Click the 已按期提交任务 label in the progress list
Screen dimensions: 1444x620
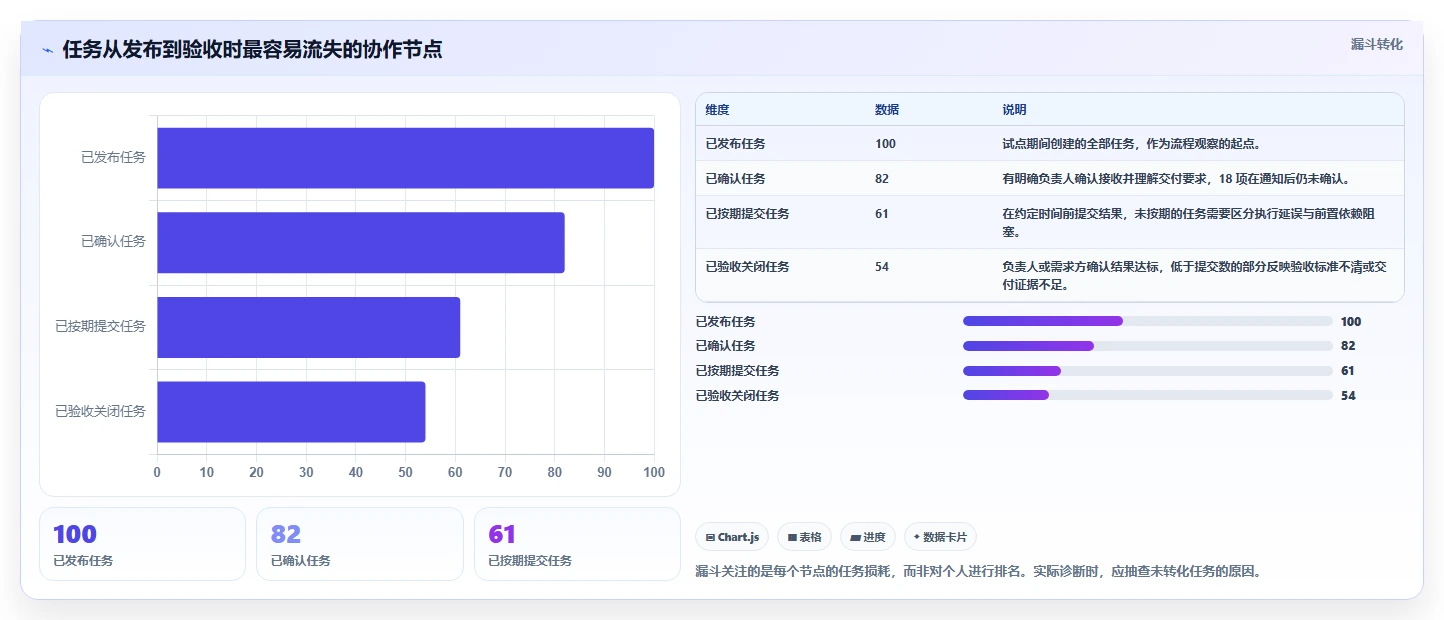[x=737, y=371]
